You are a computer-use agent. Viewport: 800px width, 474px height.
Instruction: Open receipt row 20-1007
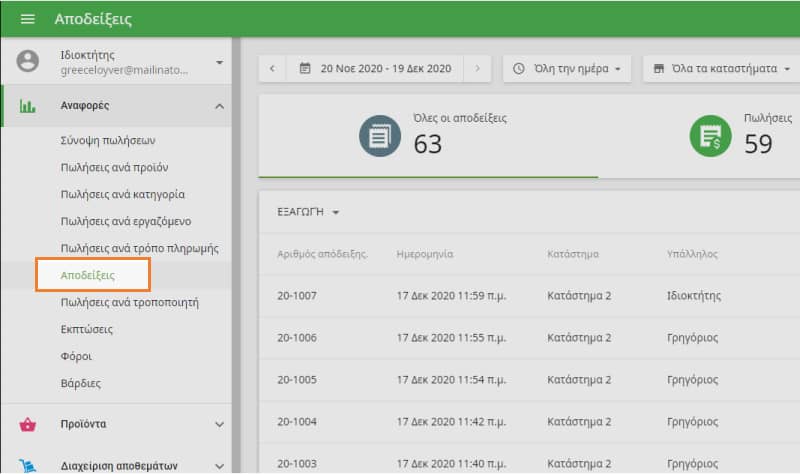point(296,296)
